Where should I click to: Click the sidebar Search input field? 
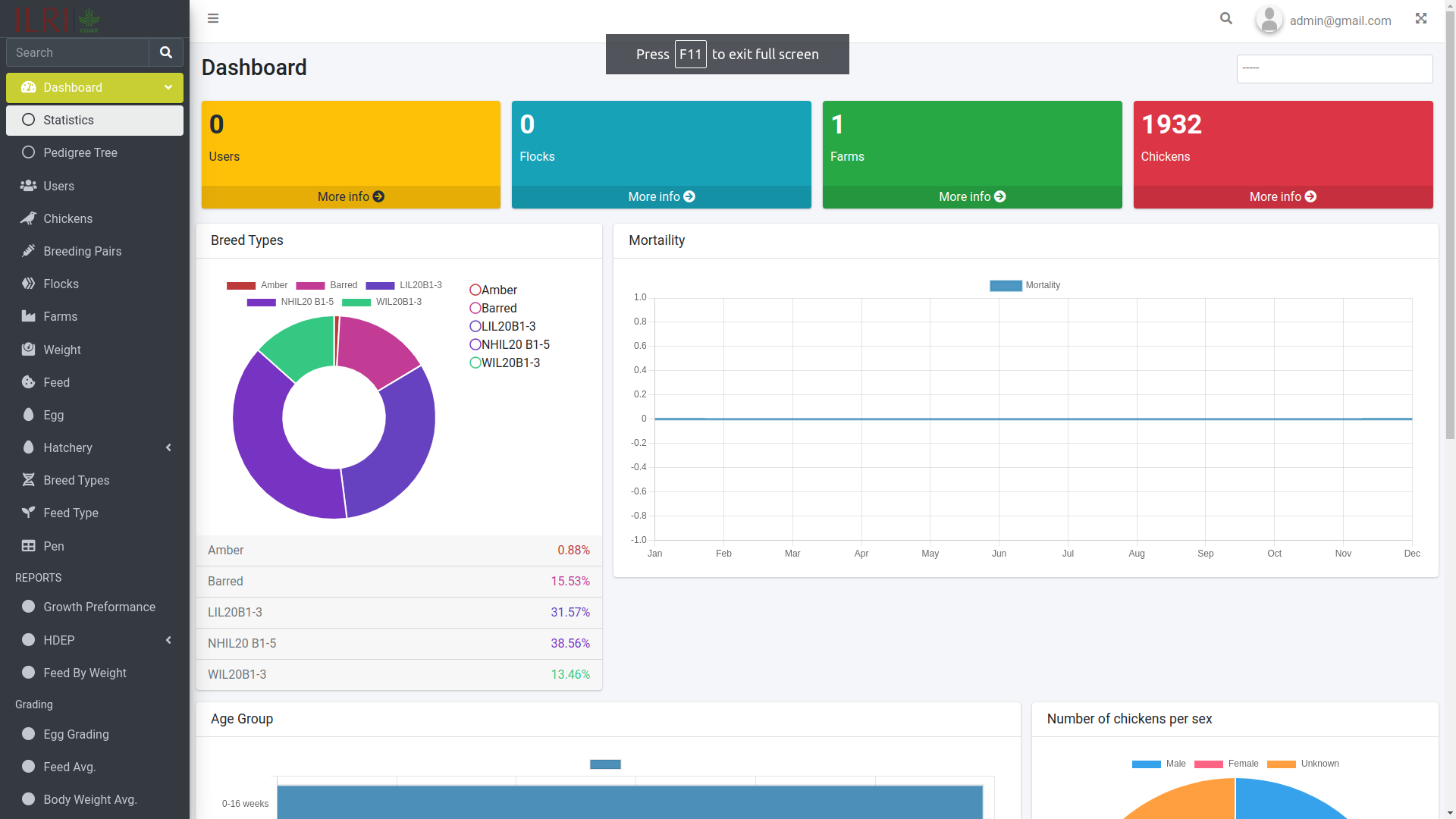[x=77, y=52]
